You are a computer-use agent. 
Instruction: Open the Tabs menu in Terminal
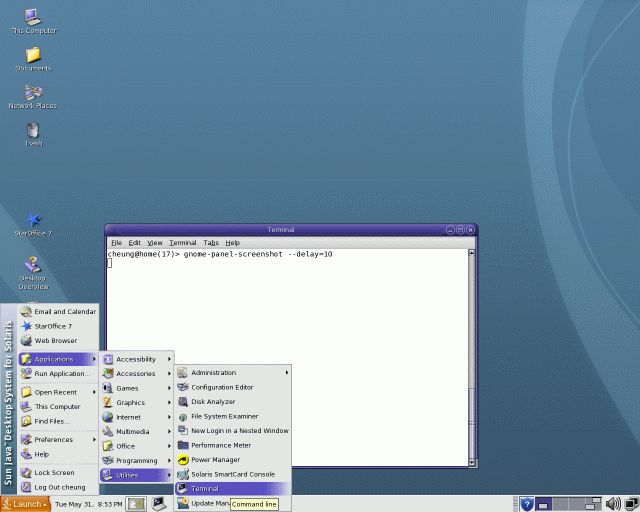(211, 243)
